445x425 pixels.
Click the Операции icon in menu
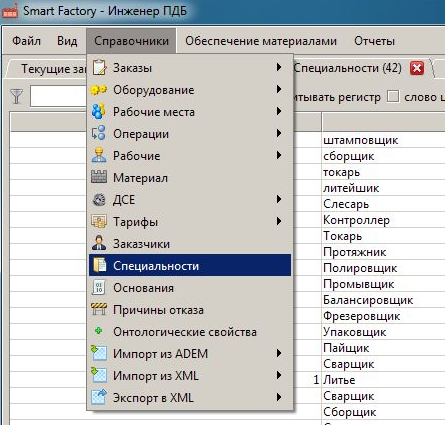click(x=99, y=134)
